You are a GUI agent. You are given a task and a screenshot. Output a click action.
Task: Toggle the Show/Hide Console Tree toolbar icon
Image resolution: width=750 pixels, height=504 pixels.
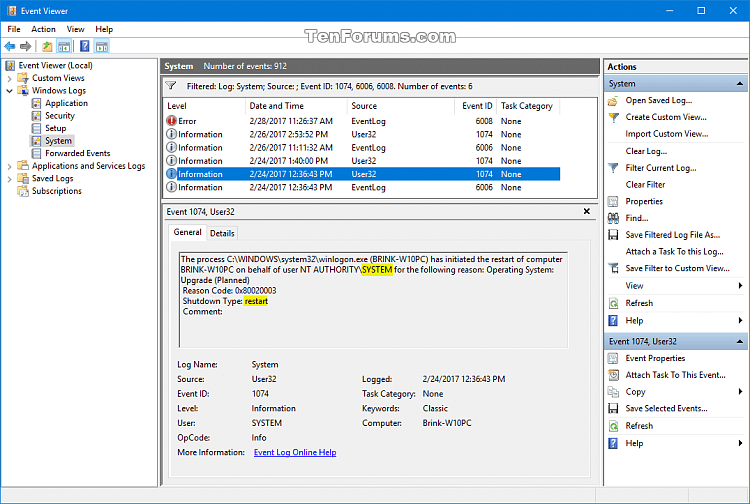[64, 46]
